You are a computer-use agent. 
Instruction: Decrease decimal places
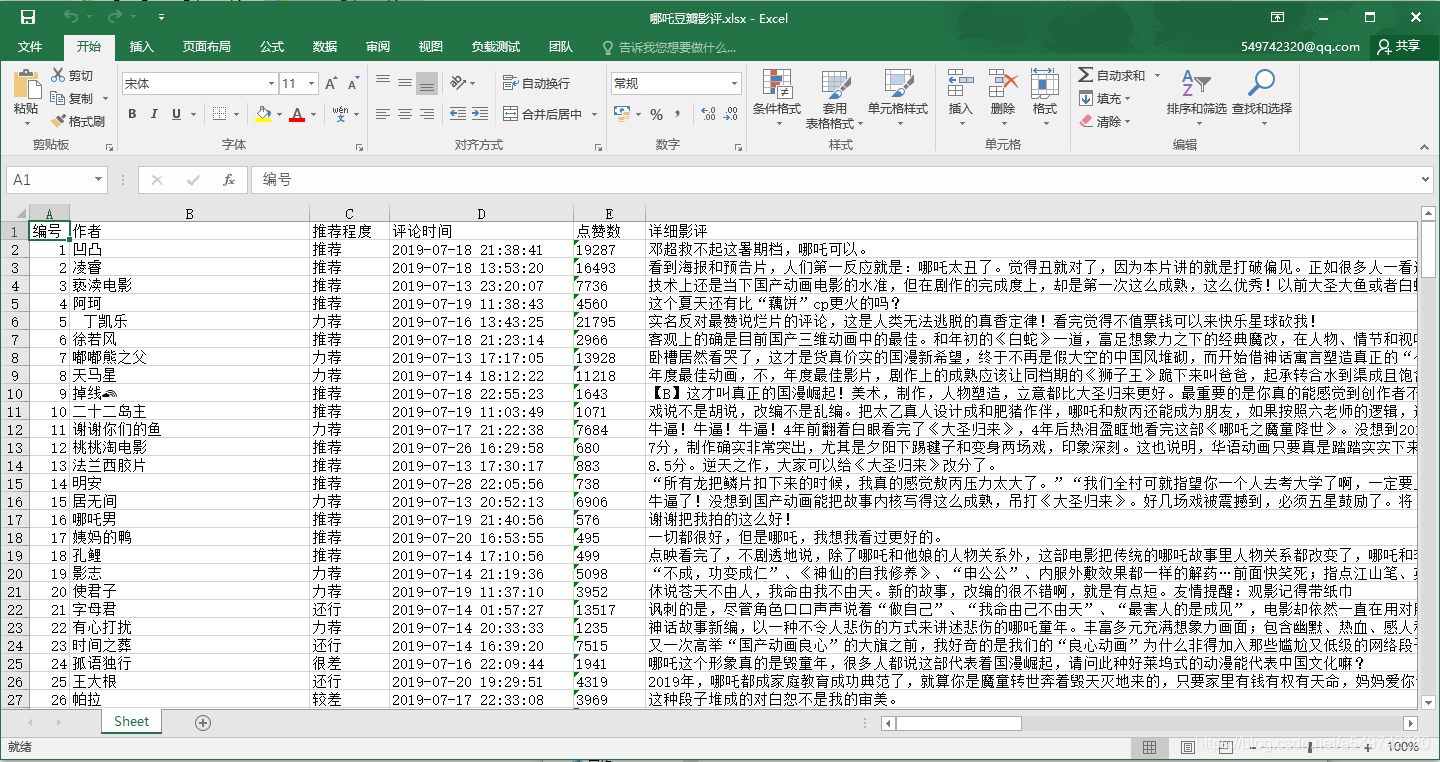(x=730, y=114)
